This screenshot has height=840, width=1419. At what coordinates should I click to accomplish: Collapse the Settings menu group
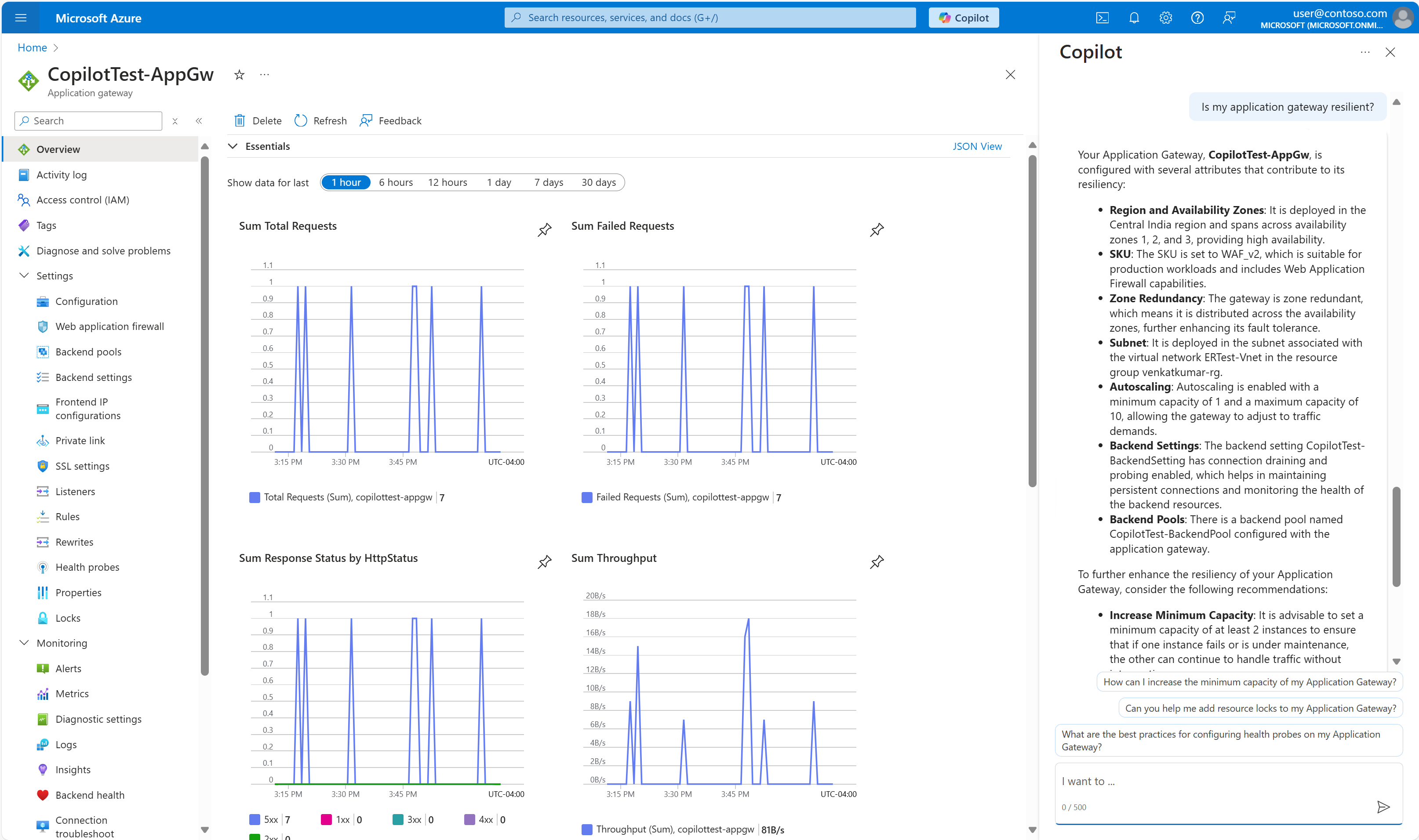24,275
